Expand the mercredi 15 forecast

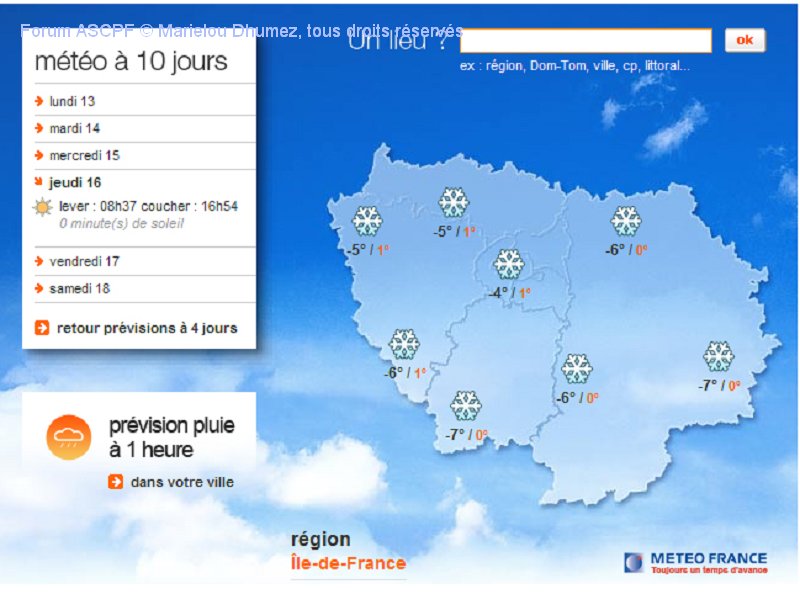coord(84,155)
